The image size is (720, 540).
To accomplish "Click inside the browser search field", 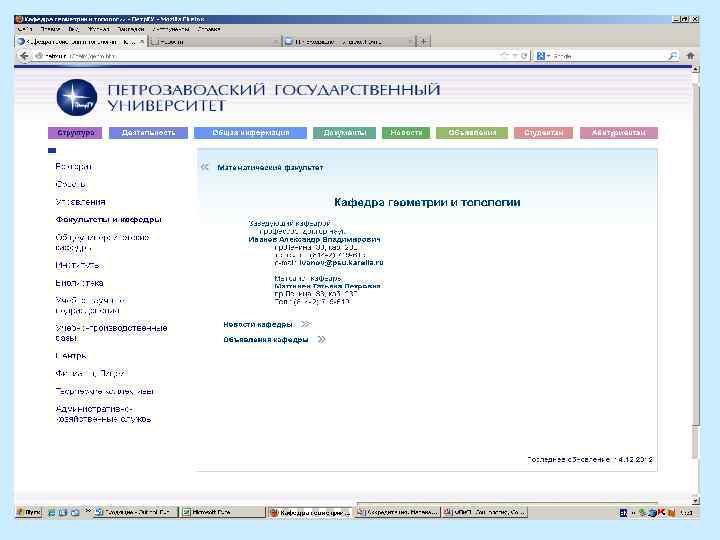I will 608,56.
